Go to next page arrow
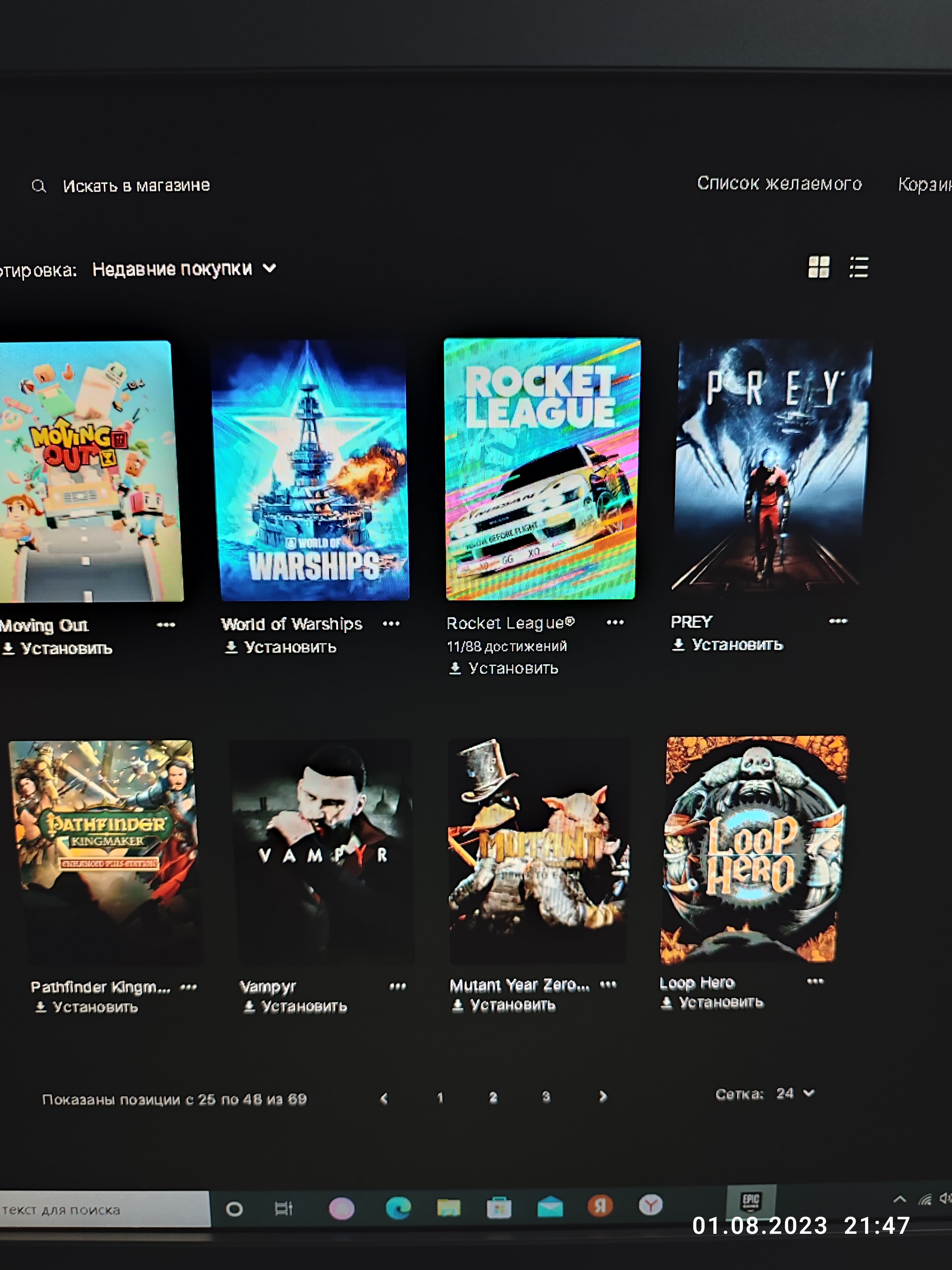 tap(603, 1097)
